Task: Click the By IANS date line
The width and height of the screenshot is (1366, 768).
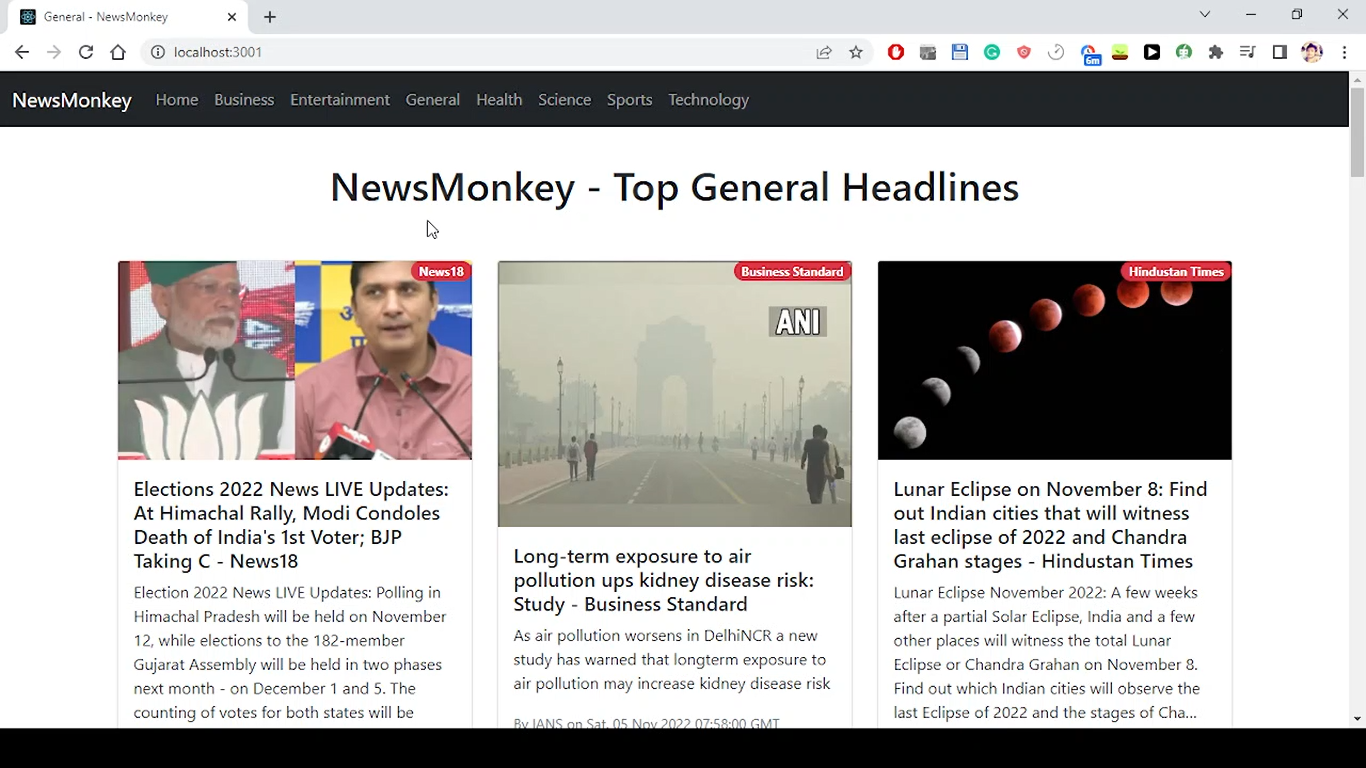Action: (x=646, y=722)
